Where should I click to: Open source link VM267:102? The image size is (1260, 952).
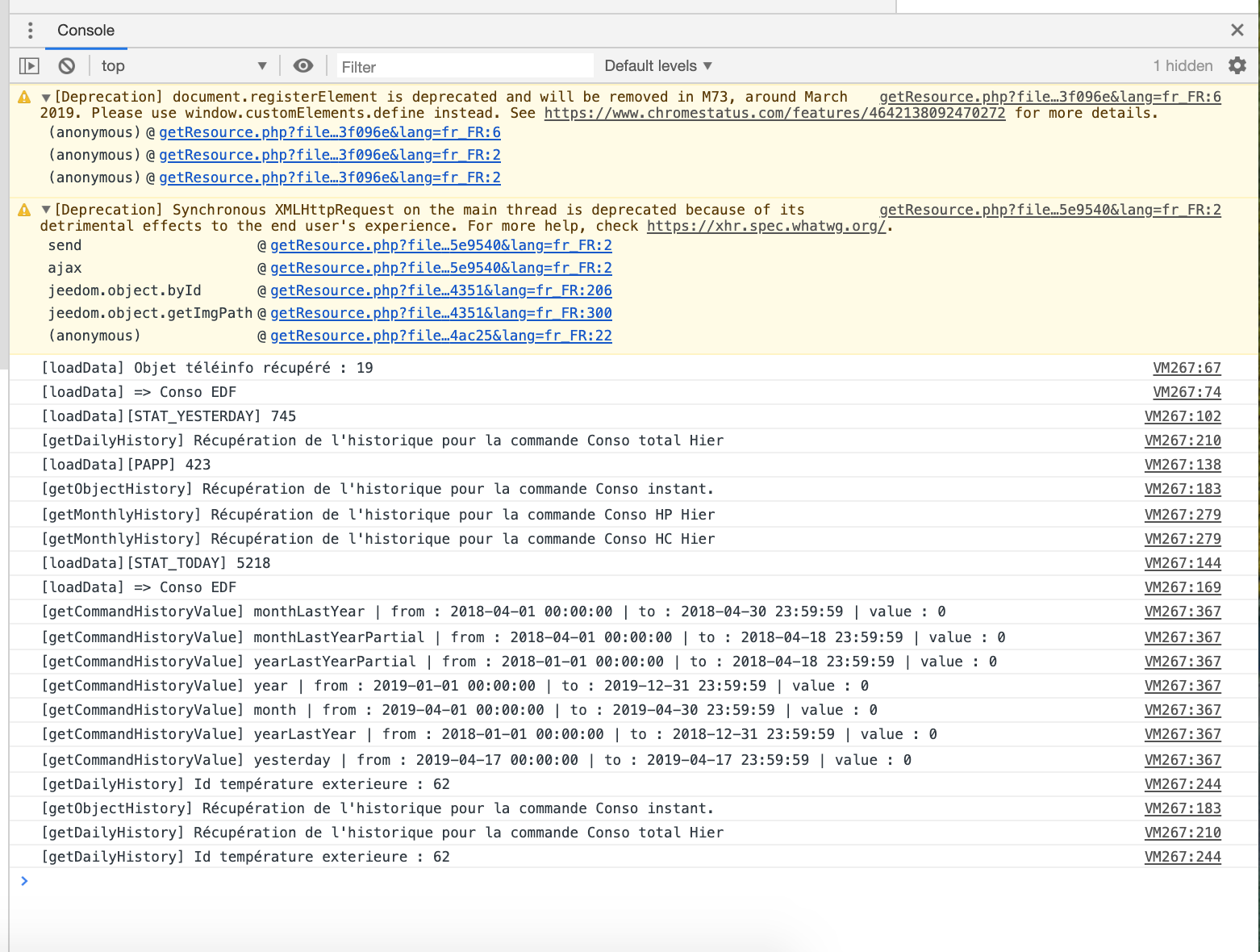pyautogui.click(x=1183, y=416)
